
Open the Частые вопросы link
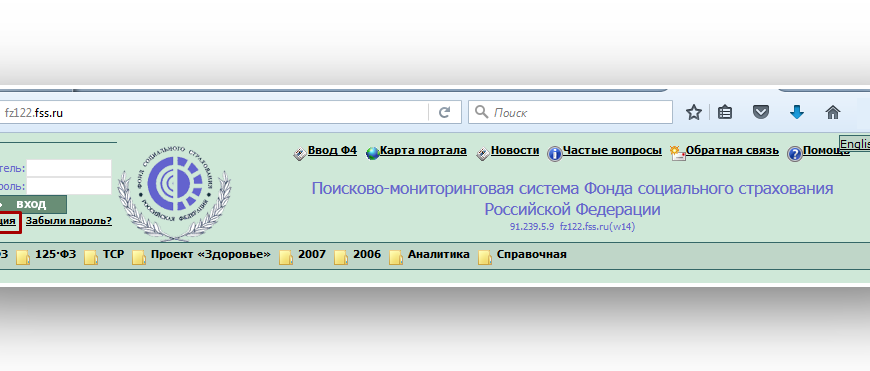coord(612,150)
